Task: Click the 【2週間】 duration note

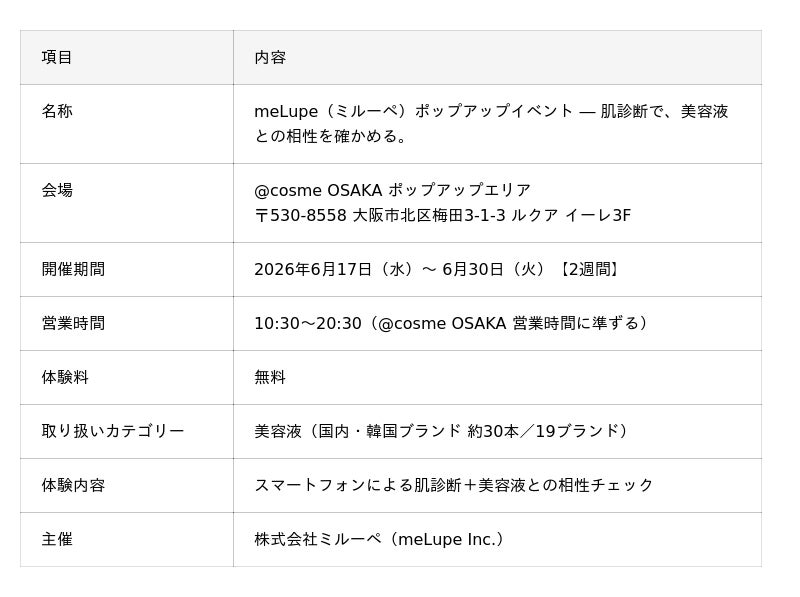Action: 590,269
